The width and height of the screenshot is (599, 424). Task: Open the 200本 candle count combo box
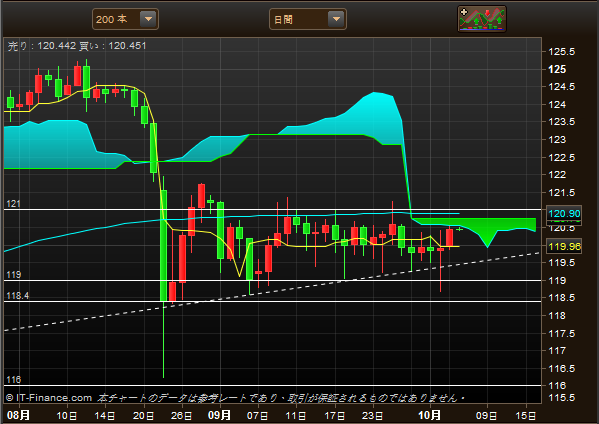coord(125,19)
